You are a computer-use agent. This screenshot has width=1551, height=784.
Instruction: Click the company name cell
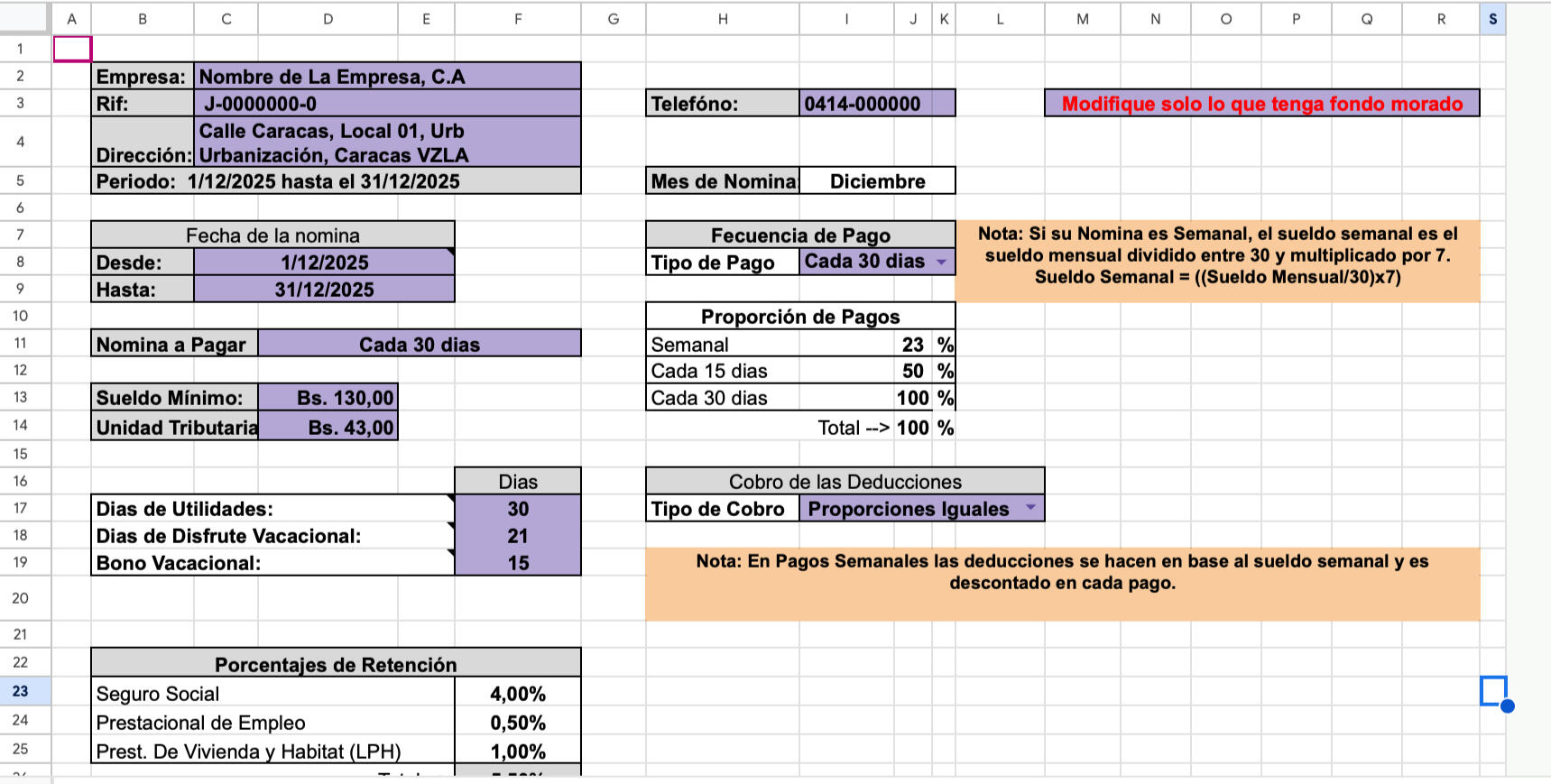tap(388, 77)
